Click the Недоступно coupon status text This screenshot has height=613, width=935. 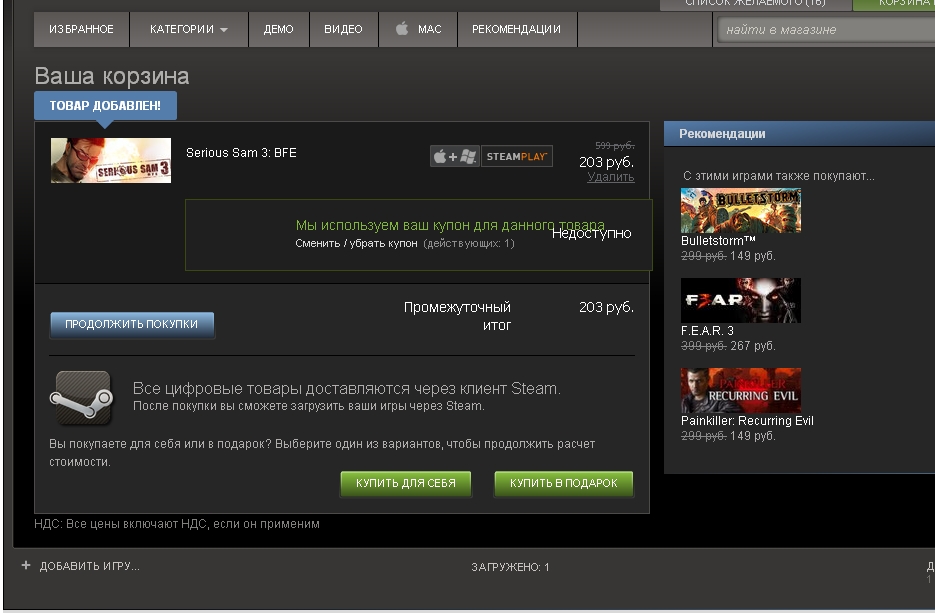[x=592, y=233]
